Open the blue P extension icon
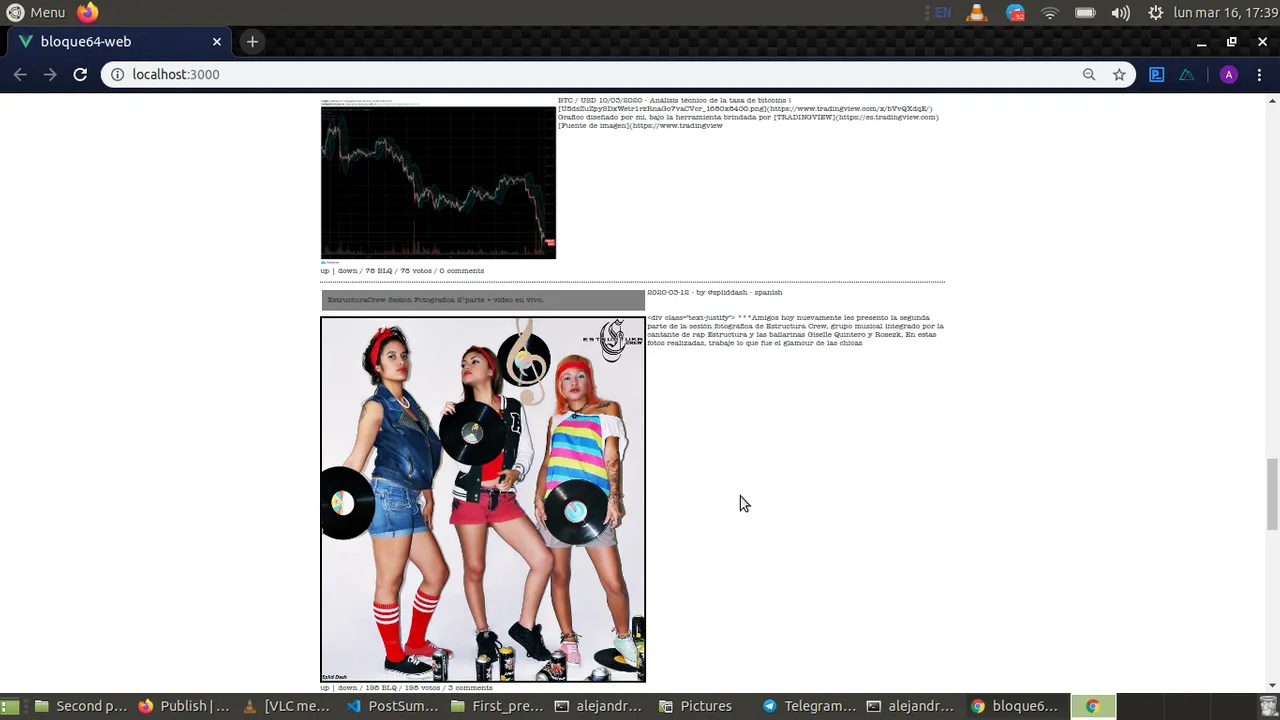Viewport: 1280px width, 720px height. 1157,74
